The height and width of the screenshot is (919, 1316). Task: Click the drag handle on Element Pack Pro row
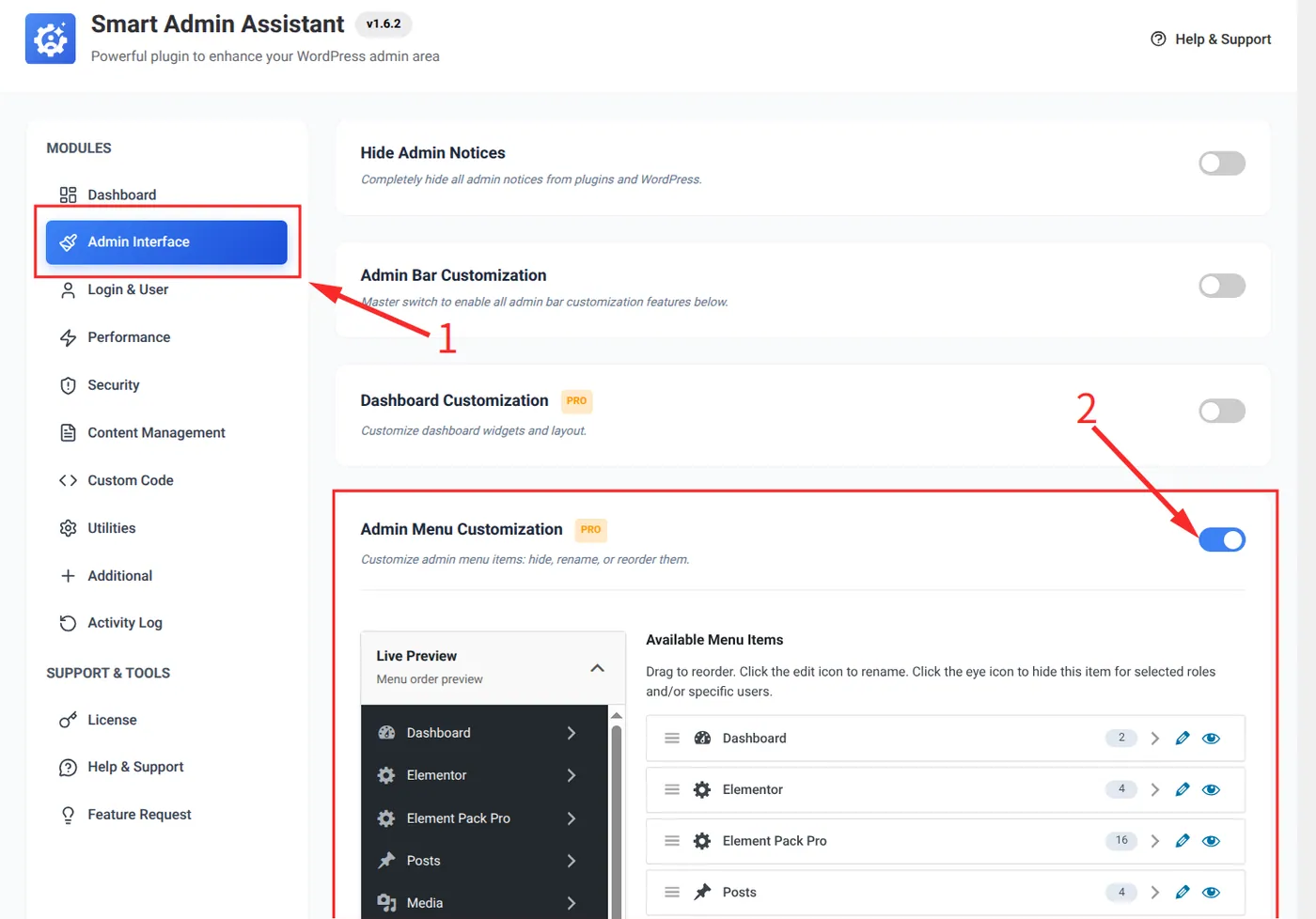point(672,841)
